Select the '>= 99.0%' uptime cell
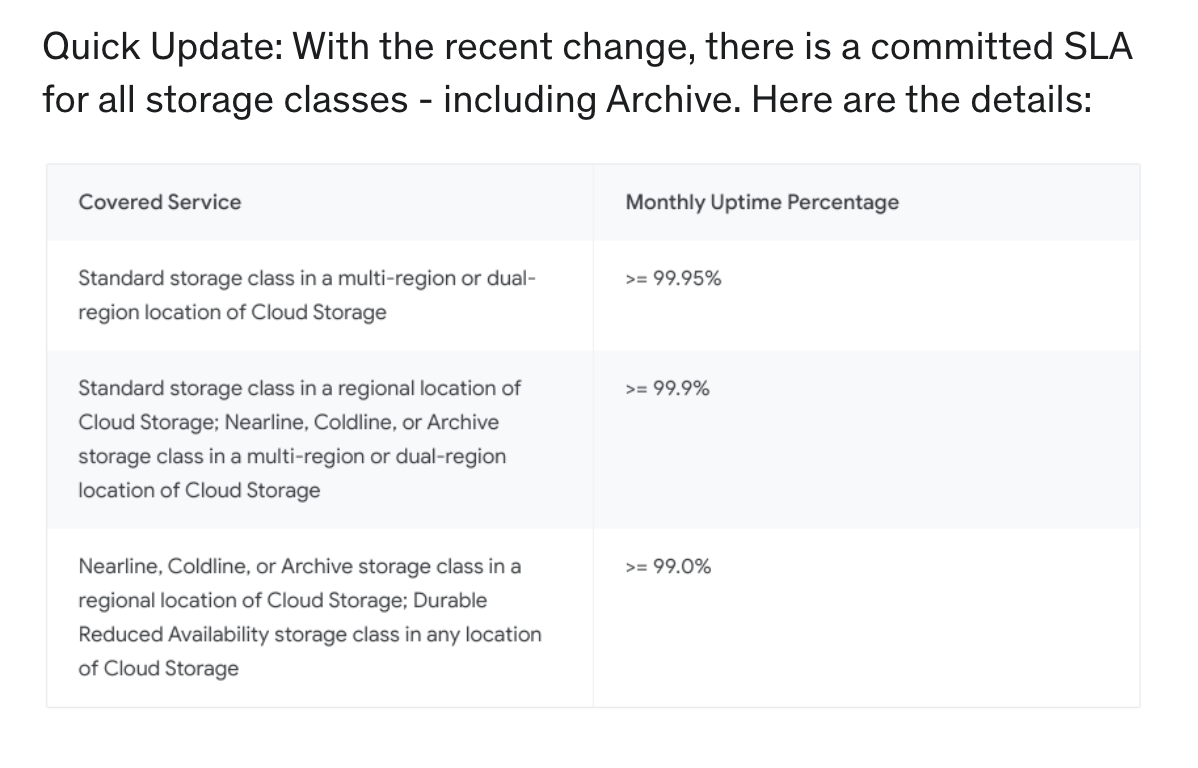This screenshot has width=1198, height=768. [x=668, y=567]
